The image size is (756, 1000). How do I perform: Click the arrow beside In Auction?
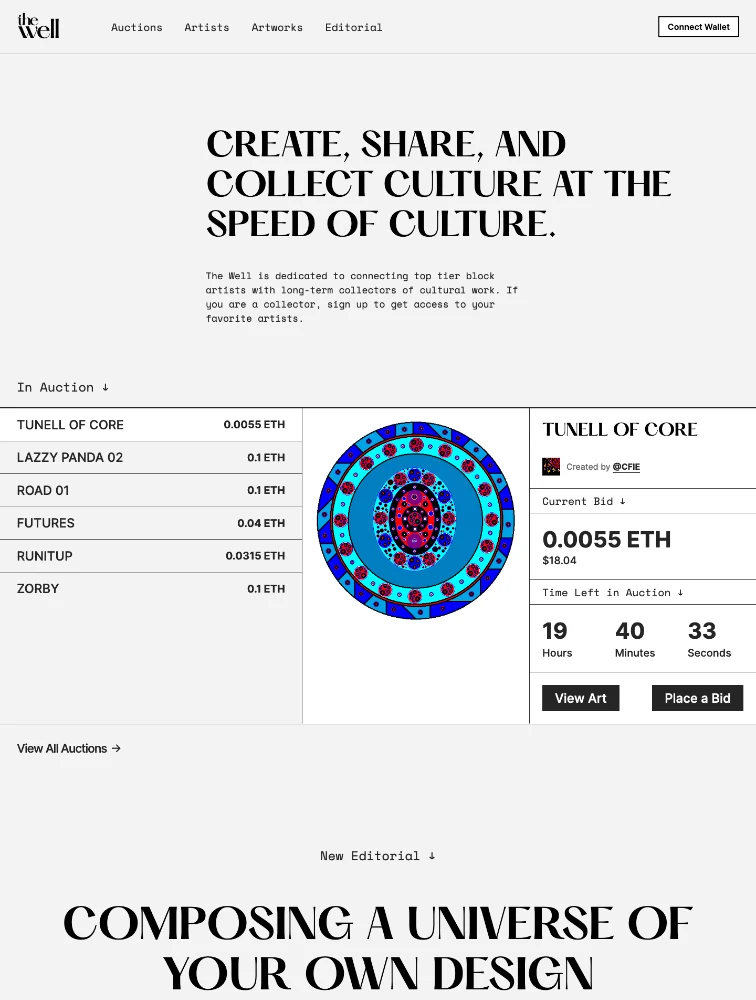(x=105, y=387)
